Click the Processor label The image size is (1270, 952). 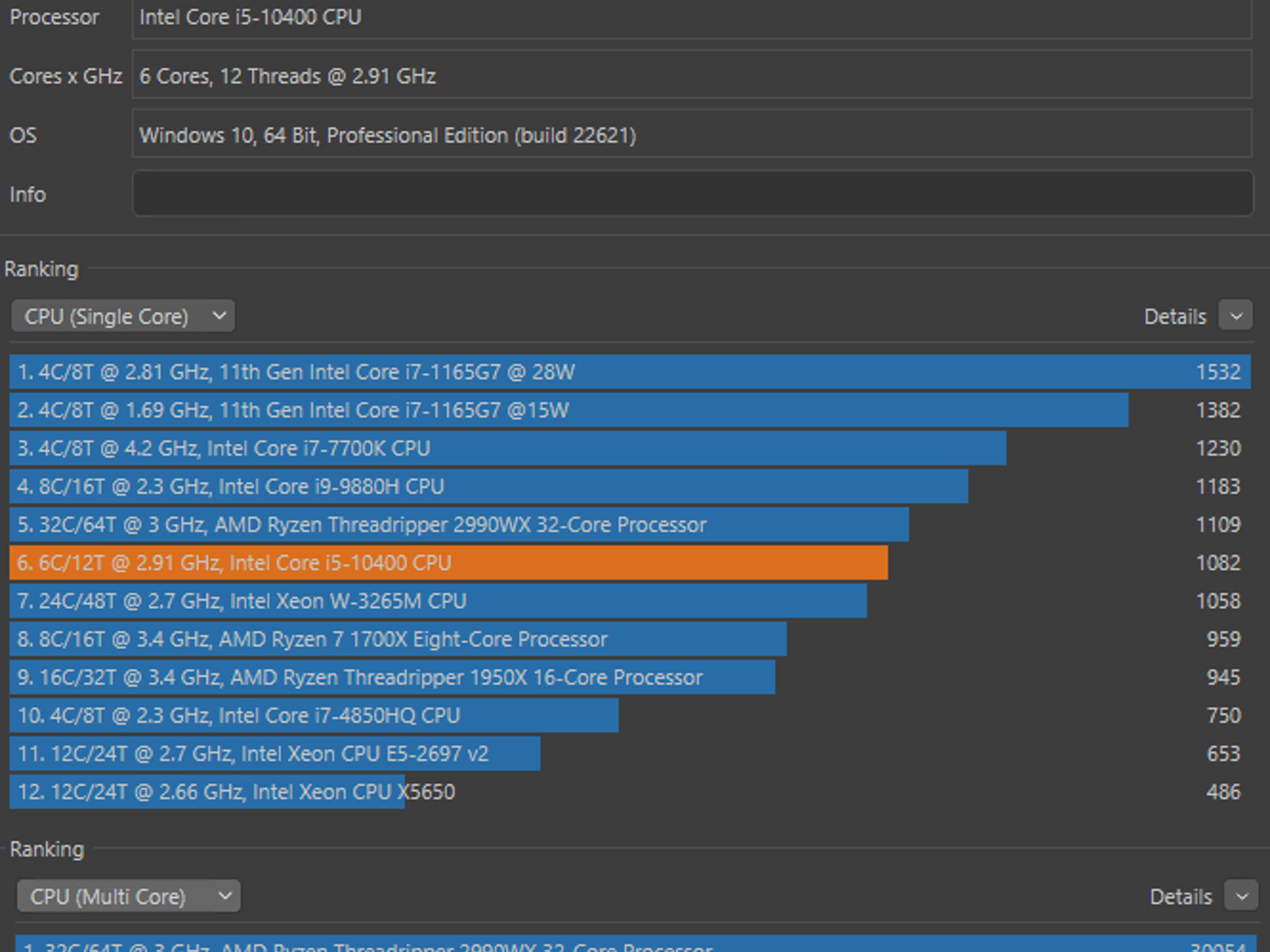click(55, 17)
